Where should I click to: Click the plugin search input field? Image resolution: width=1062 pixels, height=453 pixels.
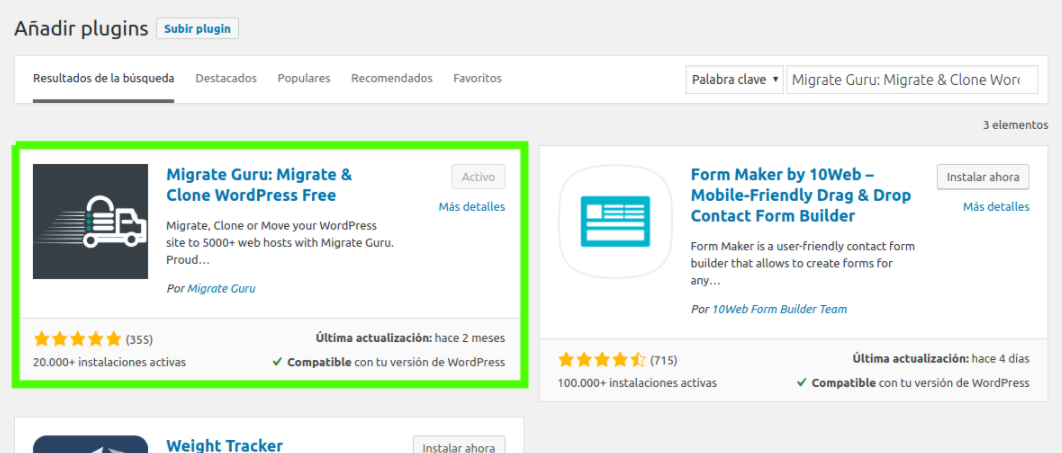912,79
